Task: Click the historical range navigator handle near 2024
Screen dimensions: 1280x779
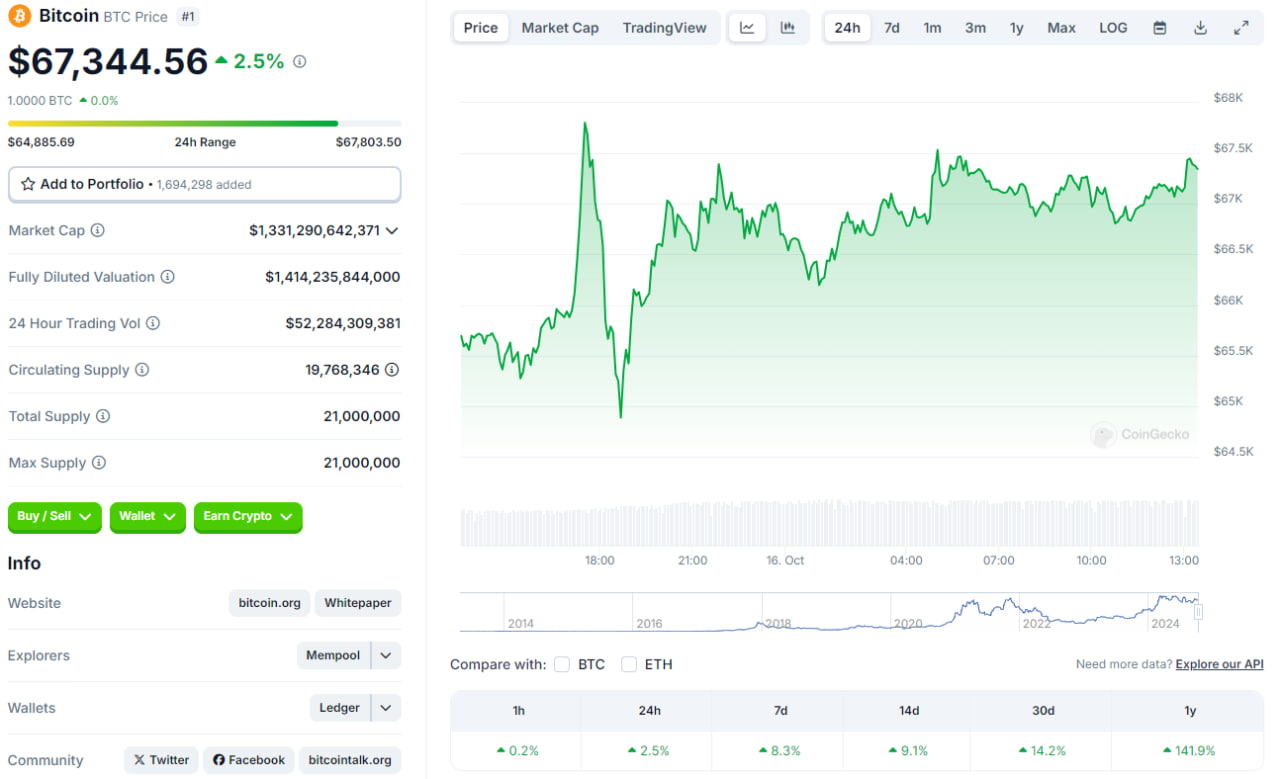Action: [1198, 612]
